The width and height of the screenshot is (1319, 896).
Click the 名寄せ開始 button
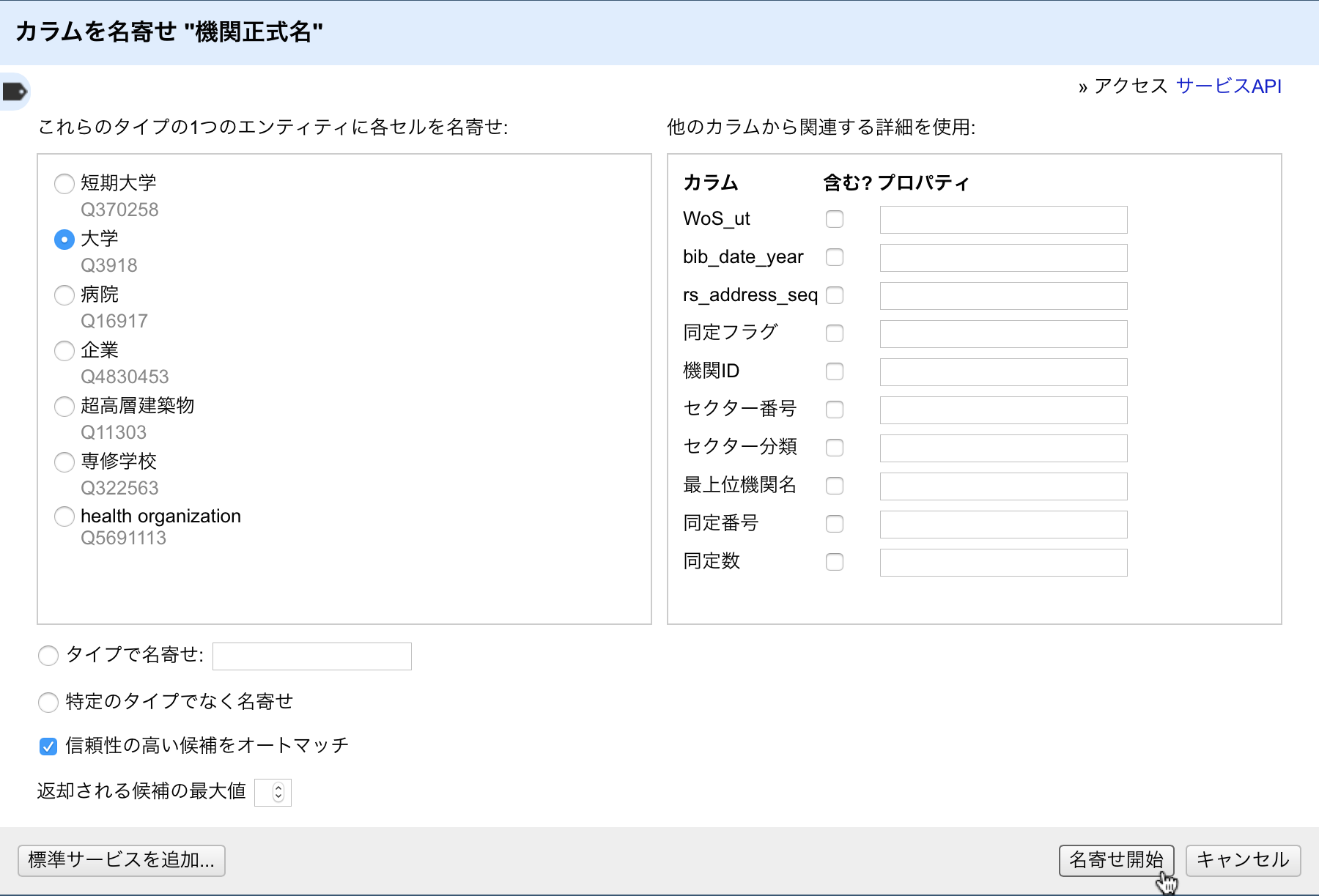[x=1116, y=860]
